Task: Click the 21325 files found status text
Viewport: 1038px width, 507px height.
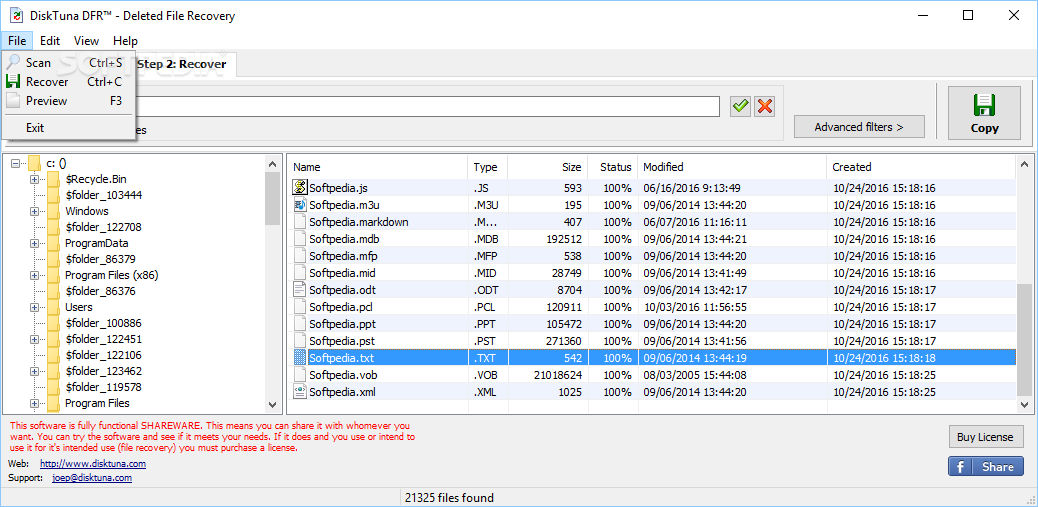Action: click(x=449, y=498)
